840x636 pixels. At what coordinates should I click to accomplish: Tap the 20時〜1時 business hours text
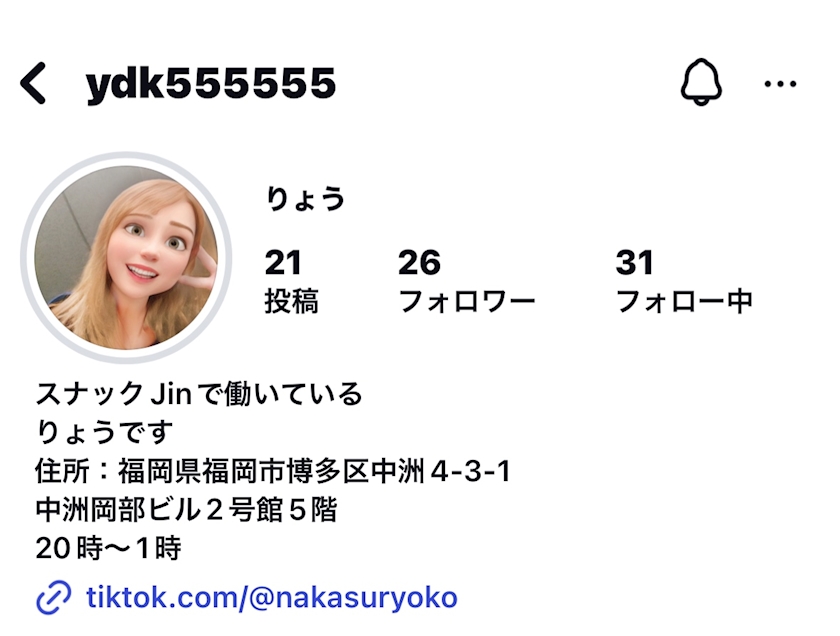[108, 548]
